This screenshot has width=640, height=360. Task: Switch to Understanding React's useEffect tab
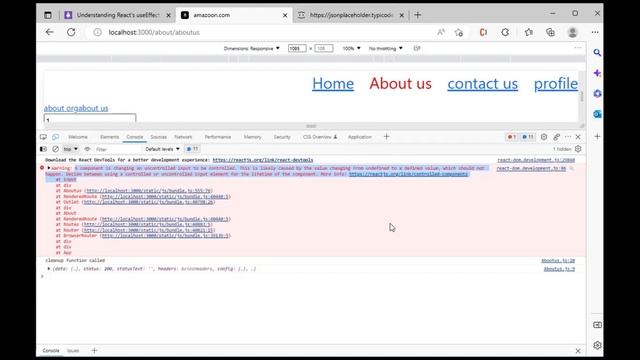coord(118,15)
